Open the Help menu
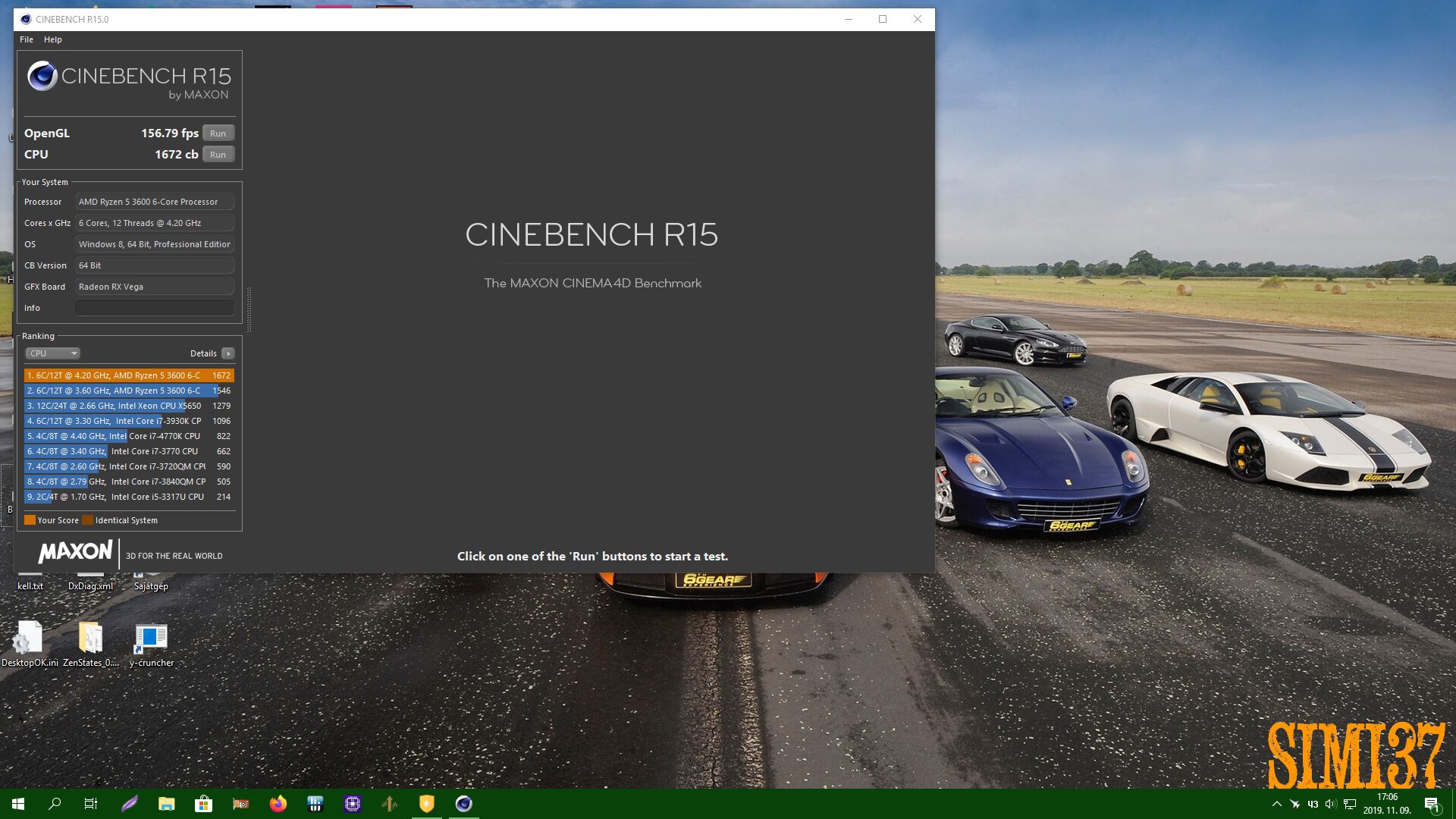 point(52,39)
